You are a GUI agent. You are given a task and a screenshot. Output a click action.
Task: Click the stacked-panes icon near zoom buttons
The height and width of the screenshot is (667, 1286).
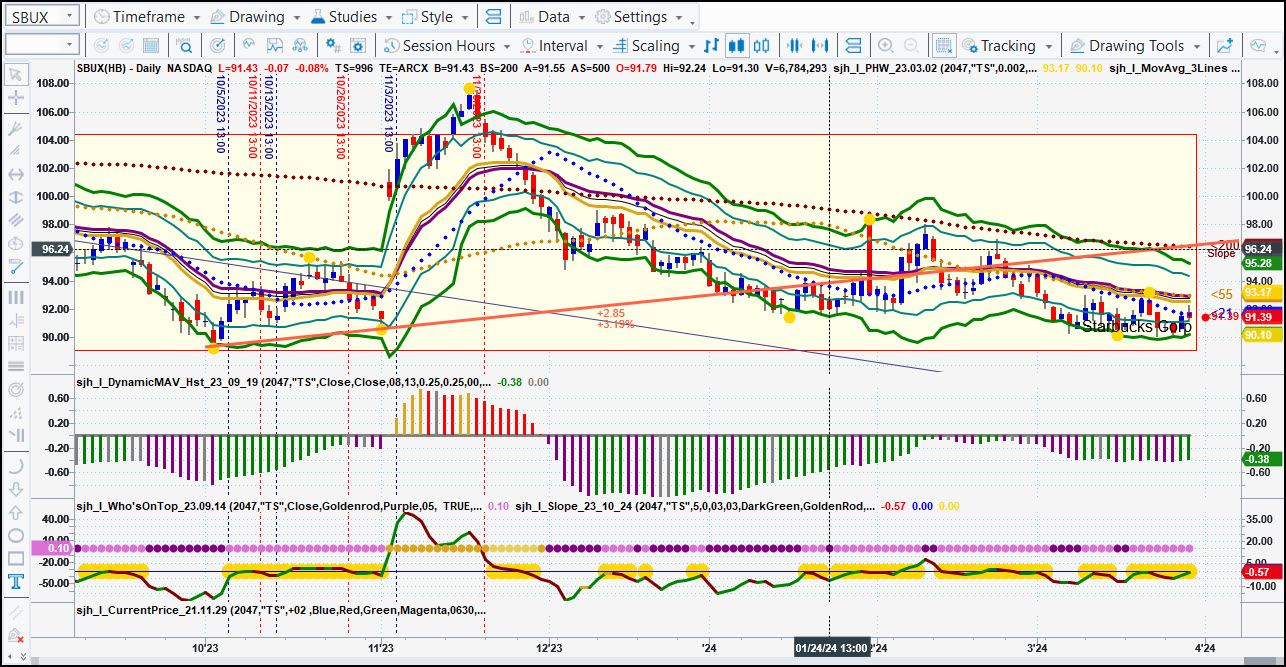click(x=852, y=46)
